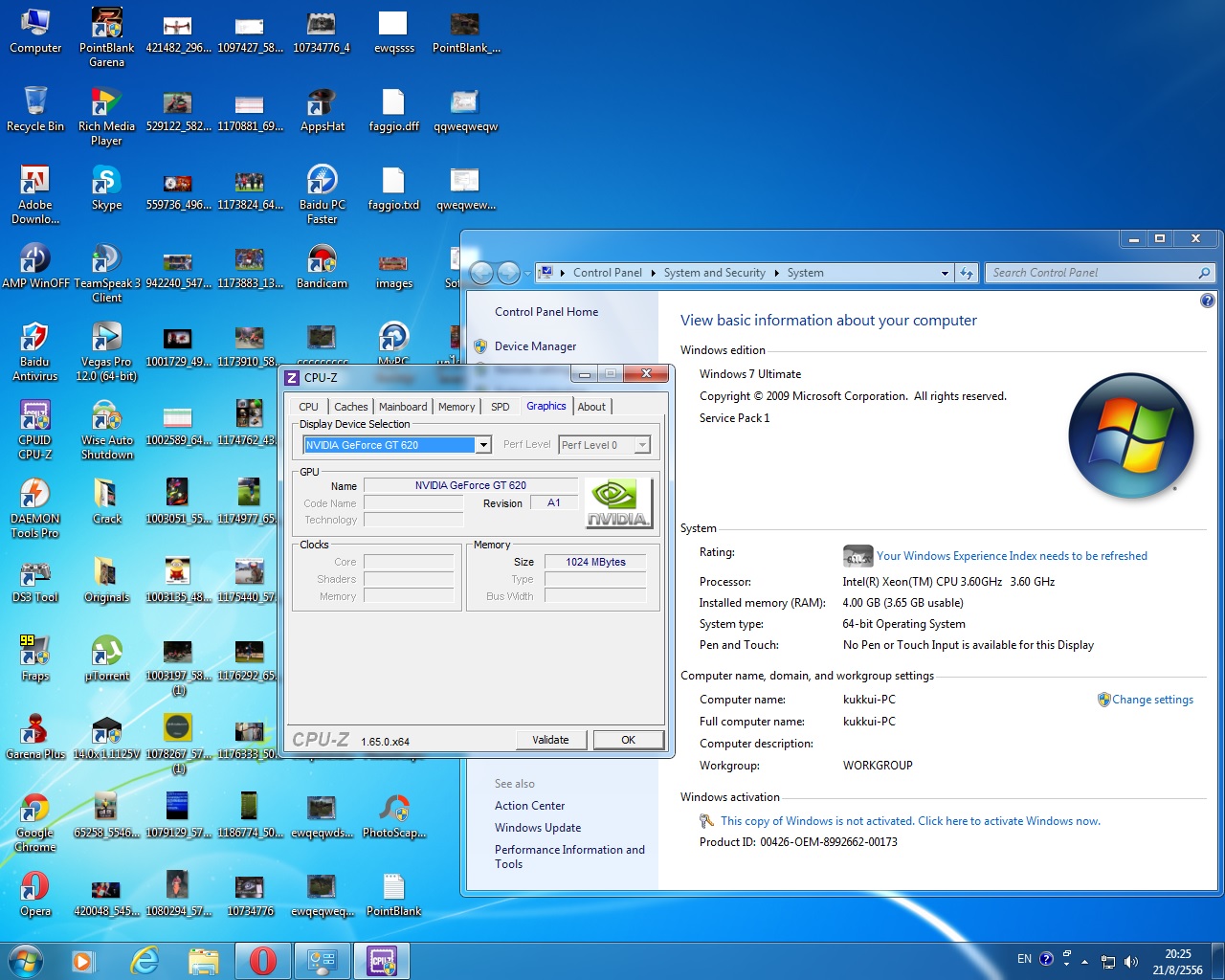Open Windows Update from See also
The width and height of the screenshot is (1225, 980).
coord(538,828)
